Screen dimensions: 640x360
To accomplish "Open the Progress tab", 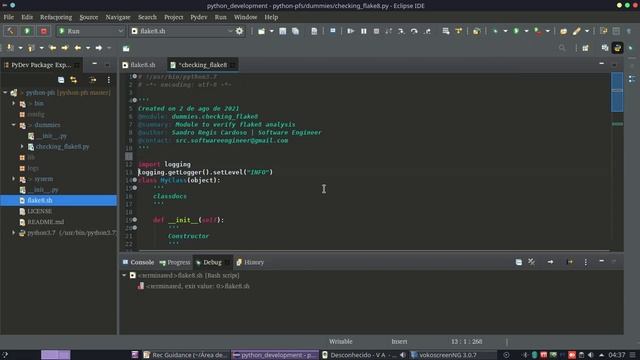I will [175, 262].
